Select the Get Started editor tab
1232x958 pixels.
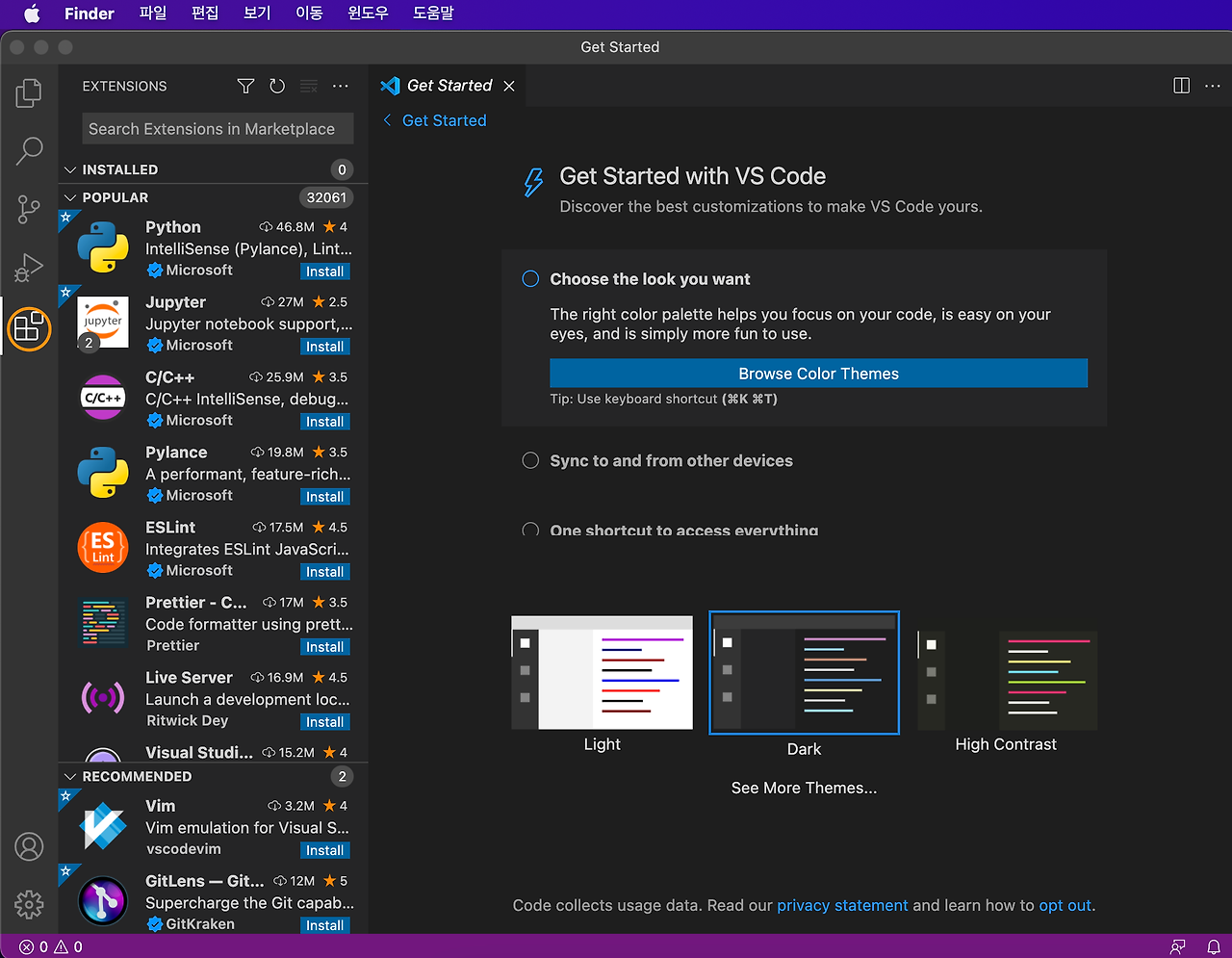[x=449, y=86]
